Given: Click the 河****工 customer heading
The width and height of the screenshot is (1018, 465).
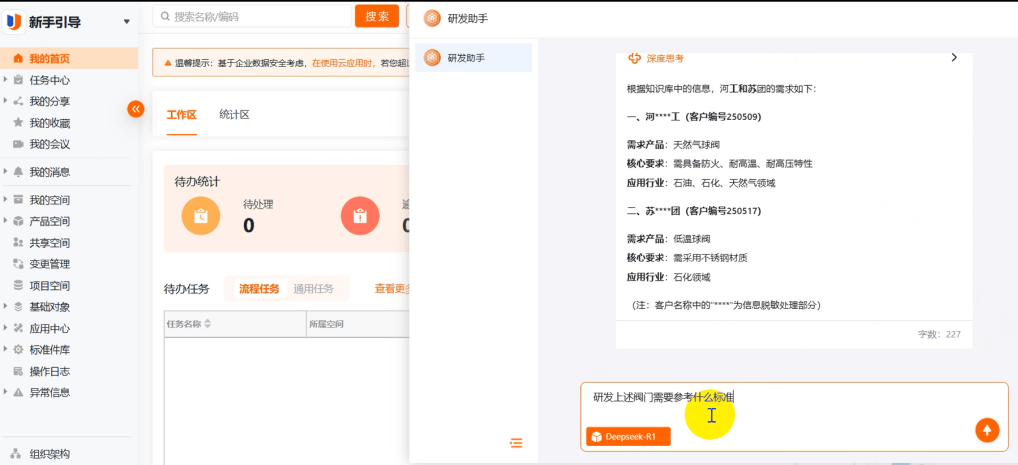Looking at the screenshot, I should [x=694, y=118].
